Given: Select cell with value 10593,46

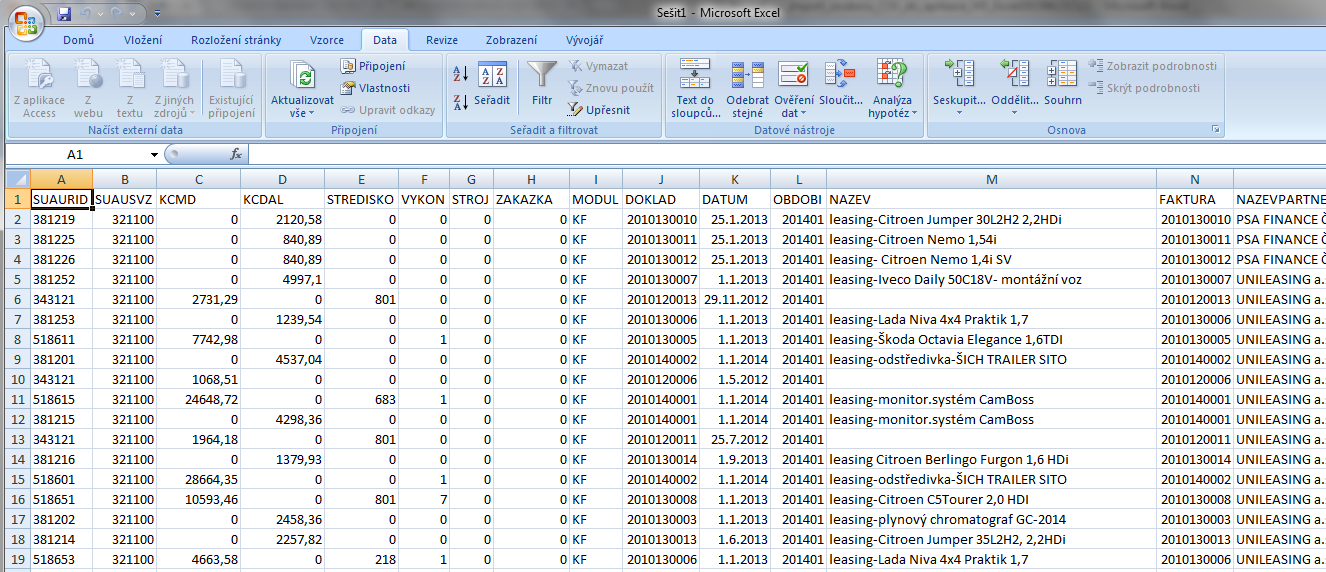Looking at the screenshot, I should click(x=198, y=499).
